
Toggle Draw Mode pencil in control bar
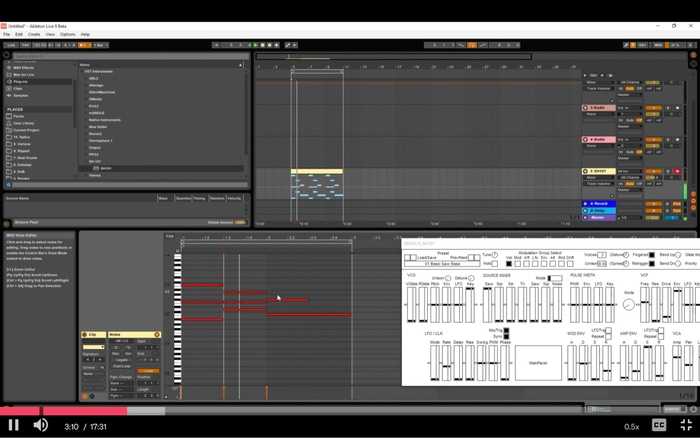(x=626, y=45)
